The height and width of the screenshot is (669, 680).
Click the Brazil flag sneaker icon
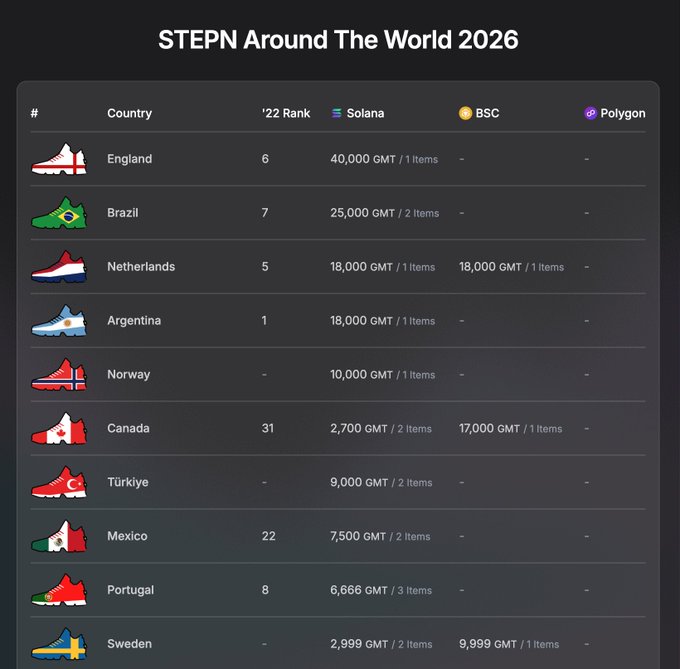point(59,213)
